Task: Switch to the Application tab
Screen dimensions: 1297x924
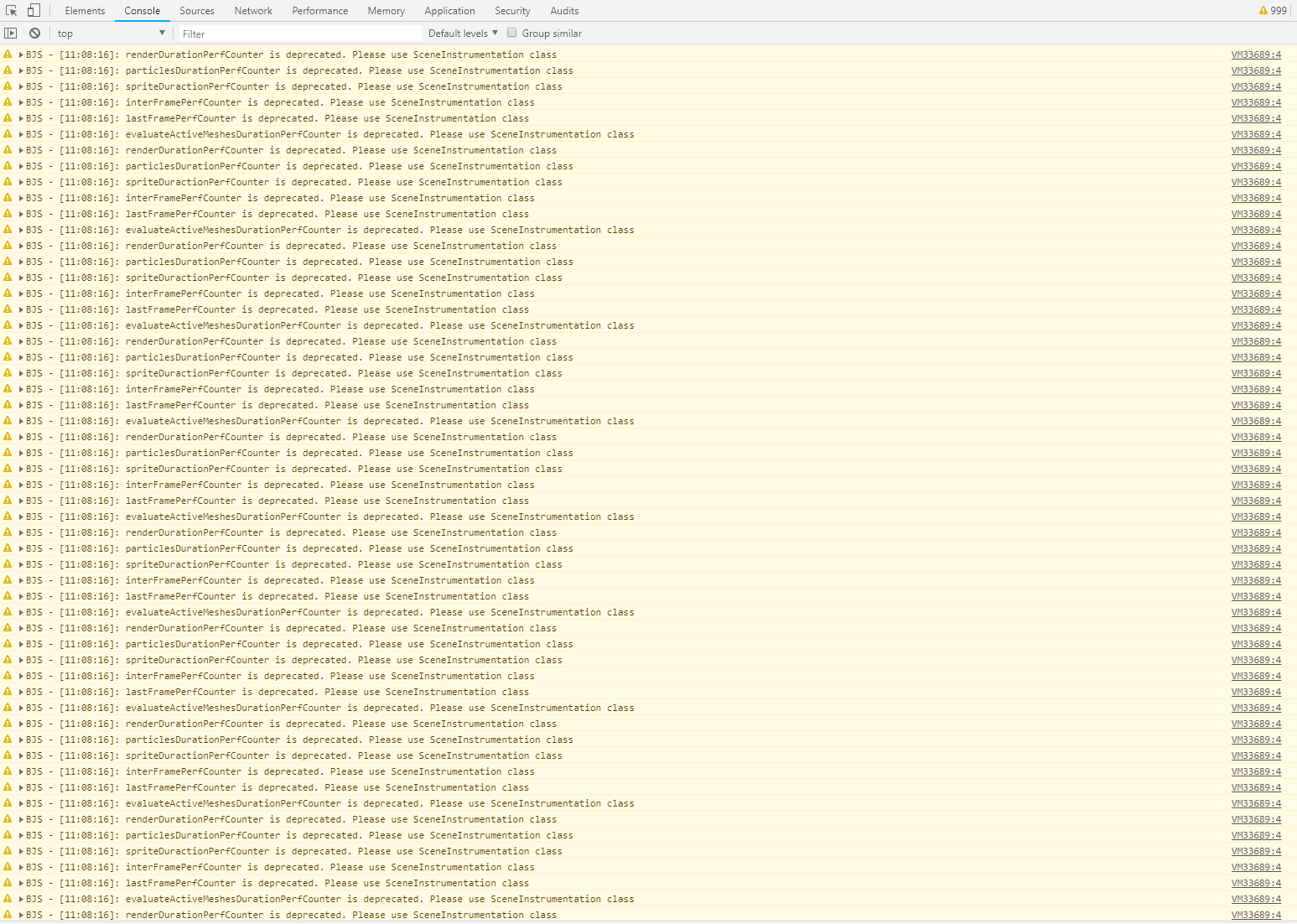Action: [449, 11]
